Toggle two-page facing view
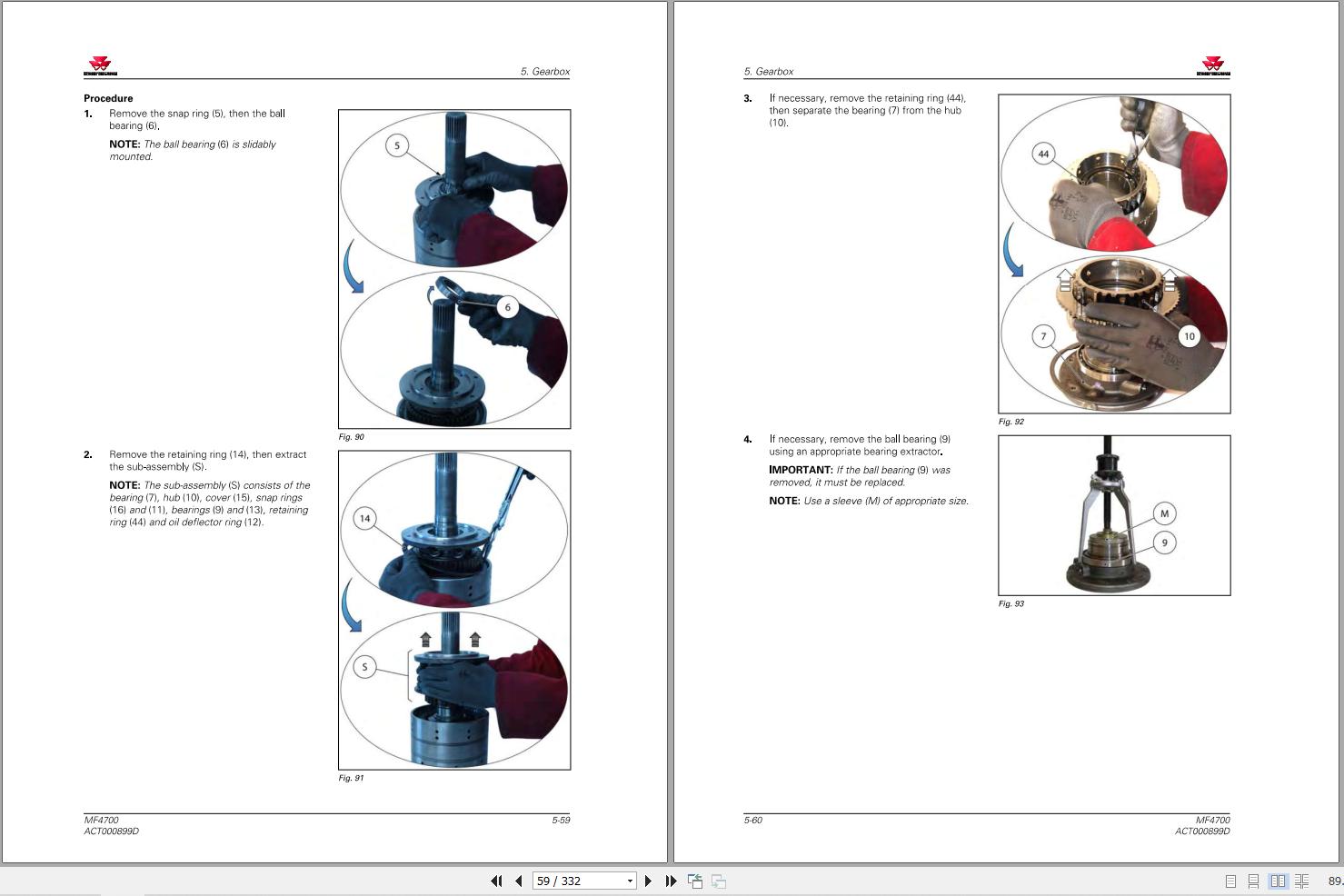Screen dimensions: 1344x896 point(1278,881)
